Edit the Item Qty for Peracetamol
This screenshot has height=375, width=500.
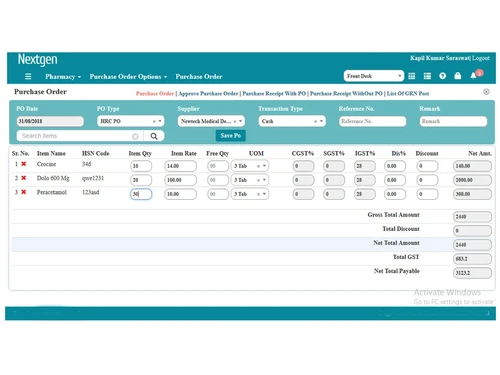click(x=141, y=194)
